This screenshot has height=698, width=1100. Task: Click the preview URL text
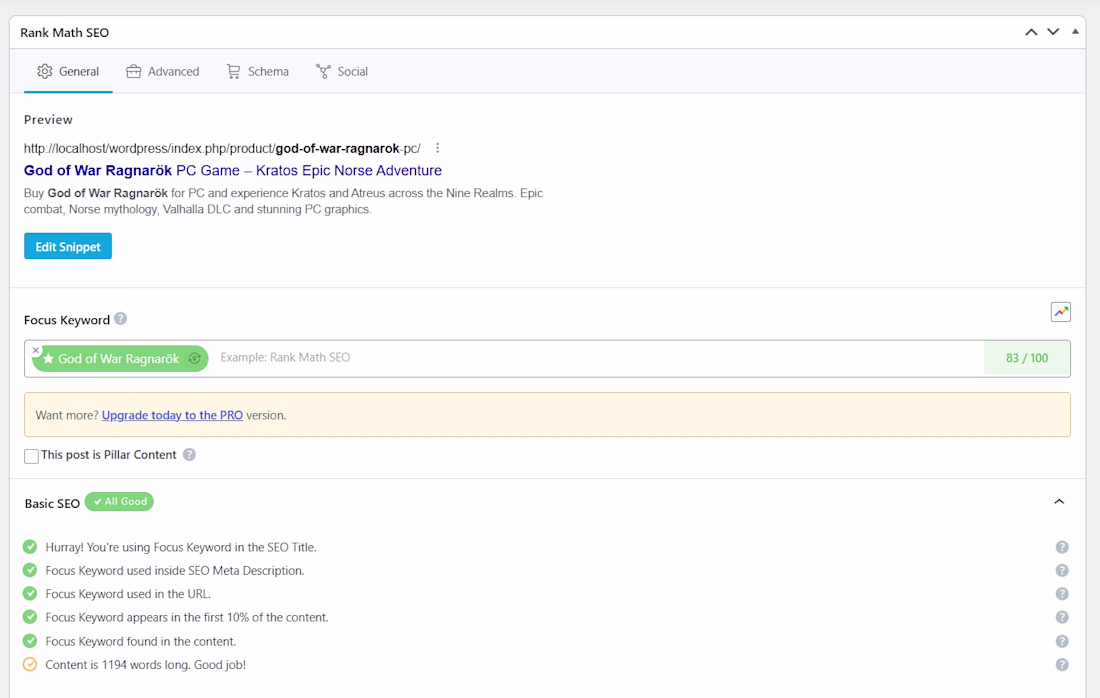tap(222, 149)
